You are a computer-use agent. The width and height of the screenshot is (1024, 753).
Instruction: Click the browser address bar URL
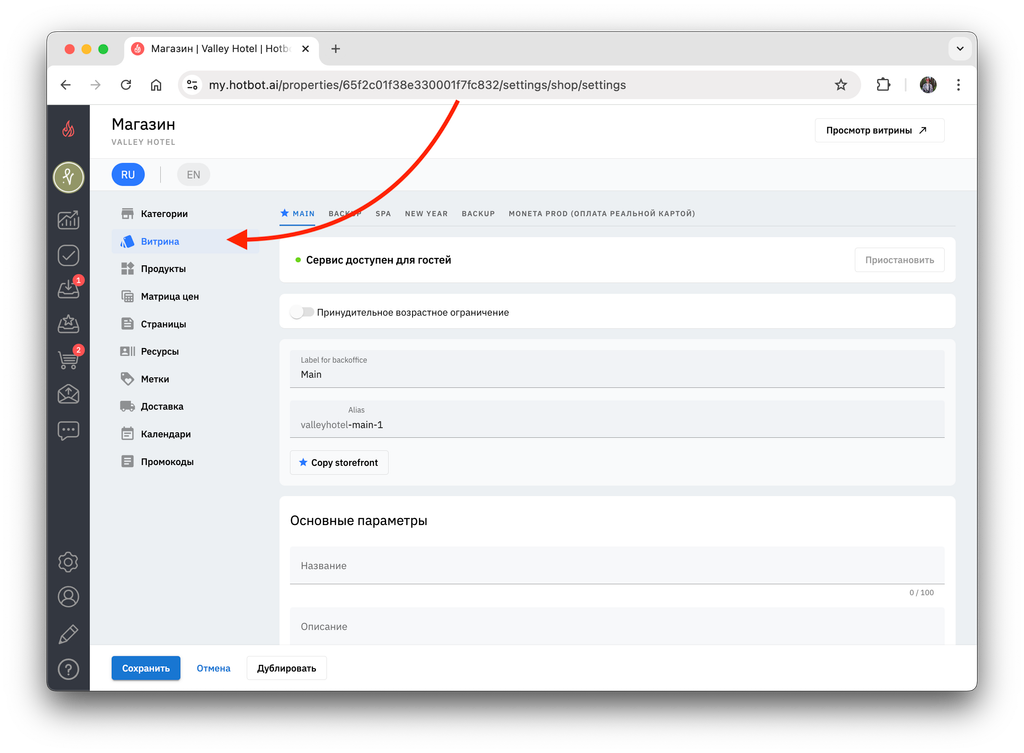[x=417, y=85]
